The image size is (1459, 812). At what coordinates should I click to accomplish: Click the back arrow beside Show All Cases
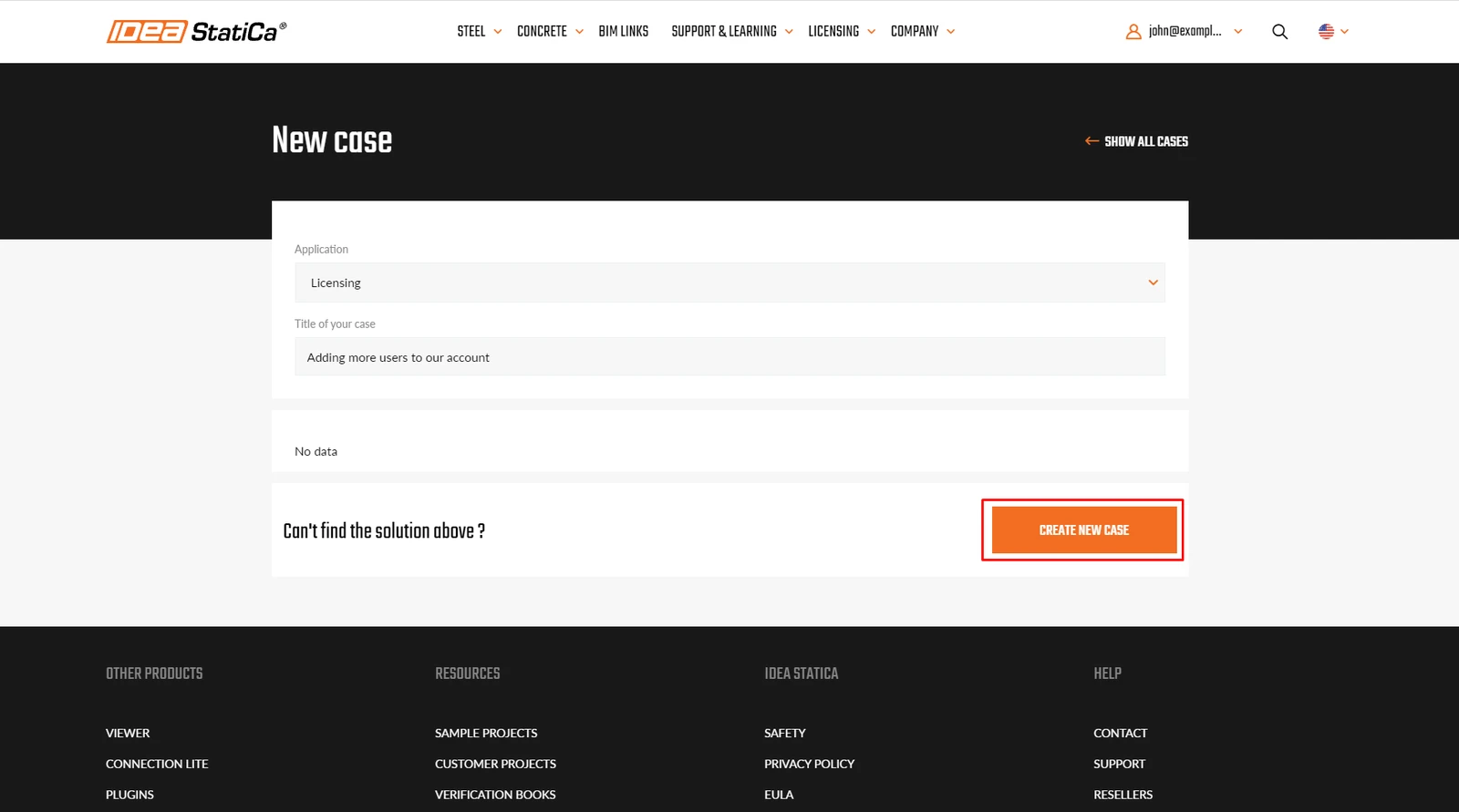tap(1092, 141)
